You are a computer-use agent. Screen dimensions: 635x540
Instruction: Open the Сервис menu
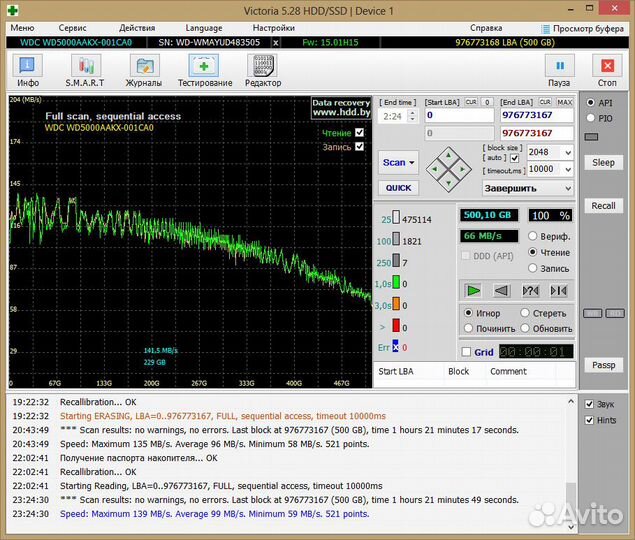pyautogui.click(x=72, y=28)
